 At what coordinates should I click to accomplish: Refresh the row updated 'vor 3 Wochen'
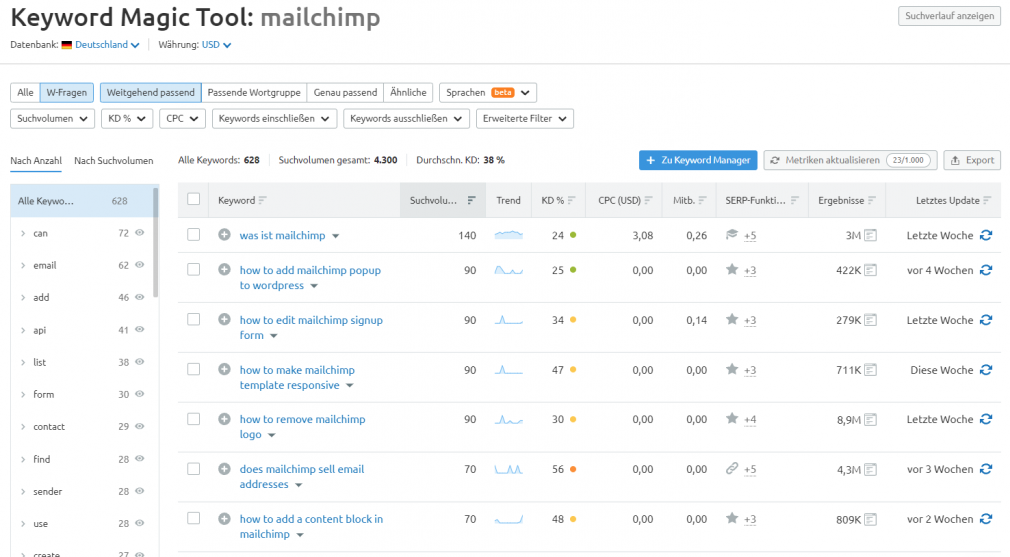[x=986, y=469]
